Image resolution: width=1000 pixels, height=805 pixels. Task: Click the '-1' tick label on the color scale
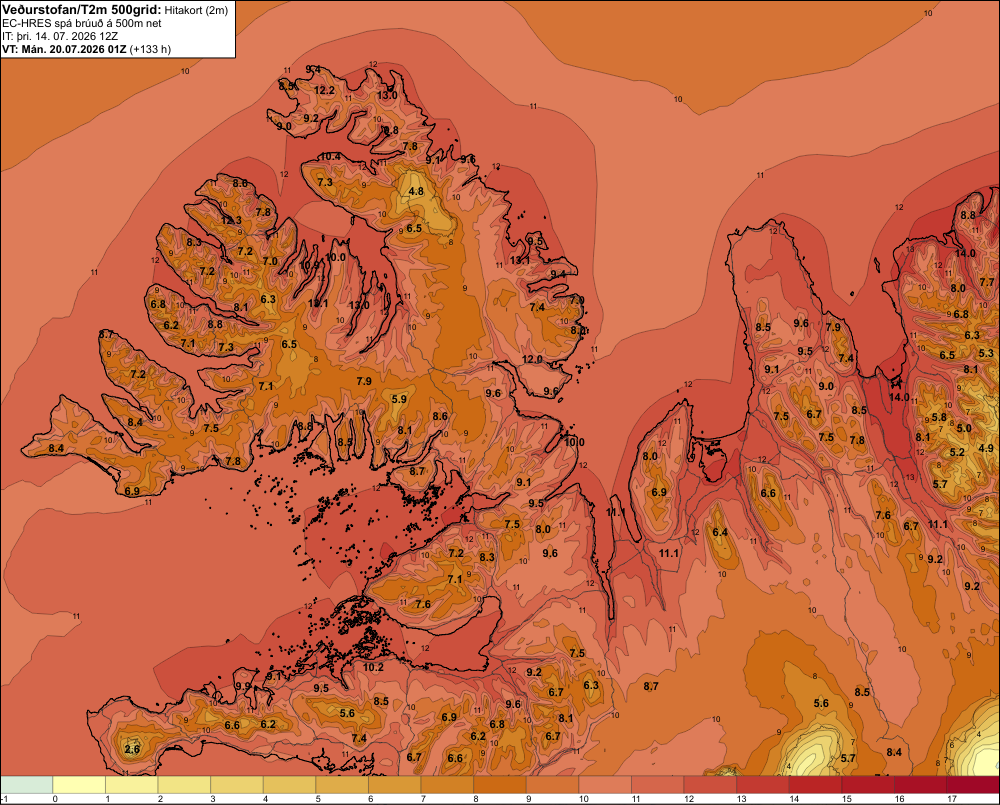click(x=4, y=799)
